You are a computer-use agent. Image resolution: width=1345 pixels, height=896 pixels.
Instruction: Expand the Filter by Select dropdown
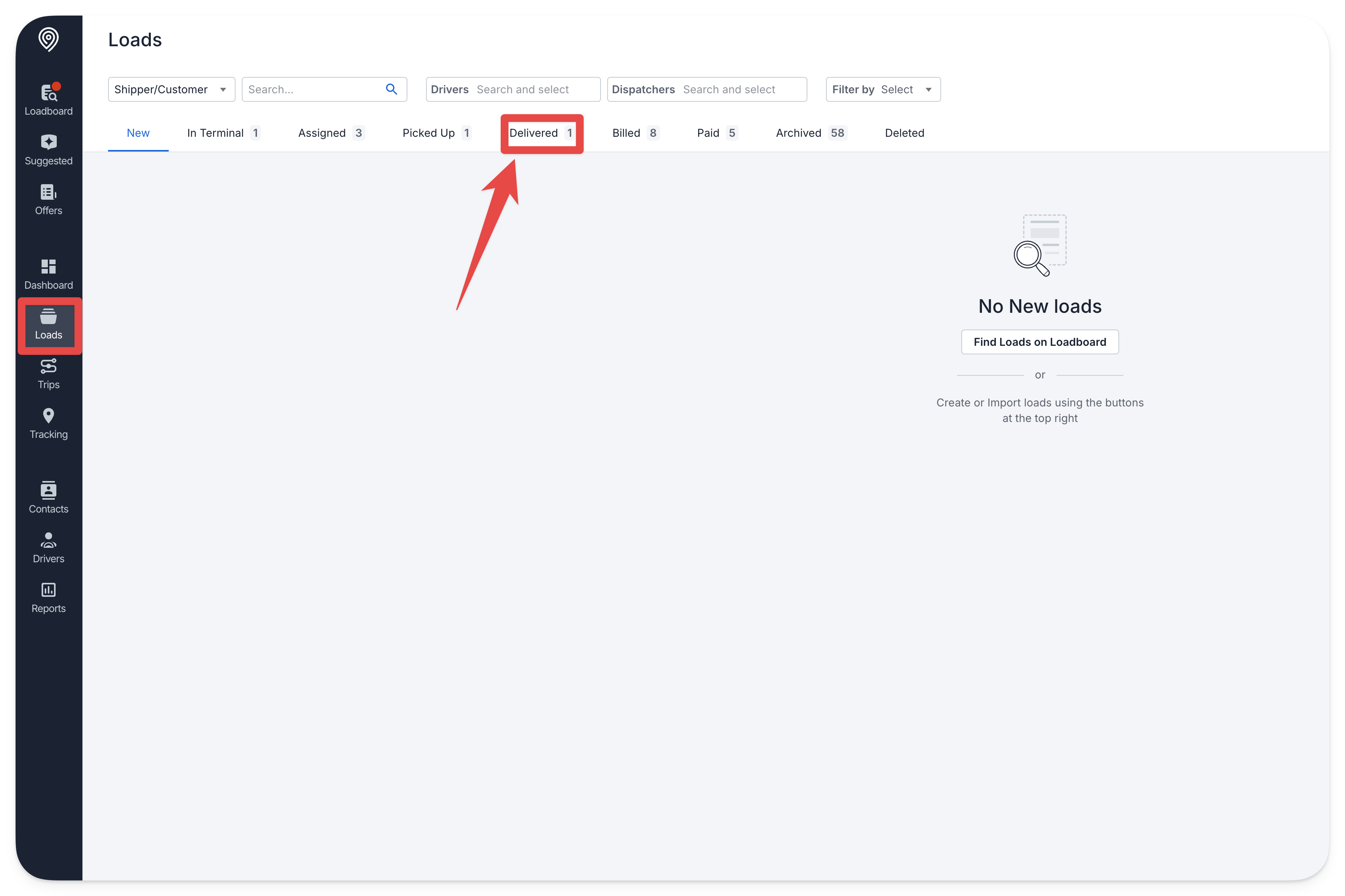883,89
